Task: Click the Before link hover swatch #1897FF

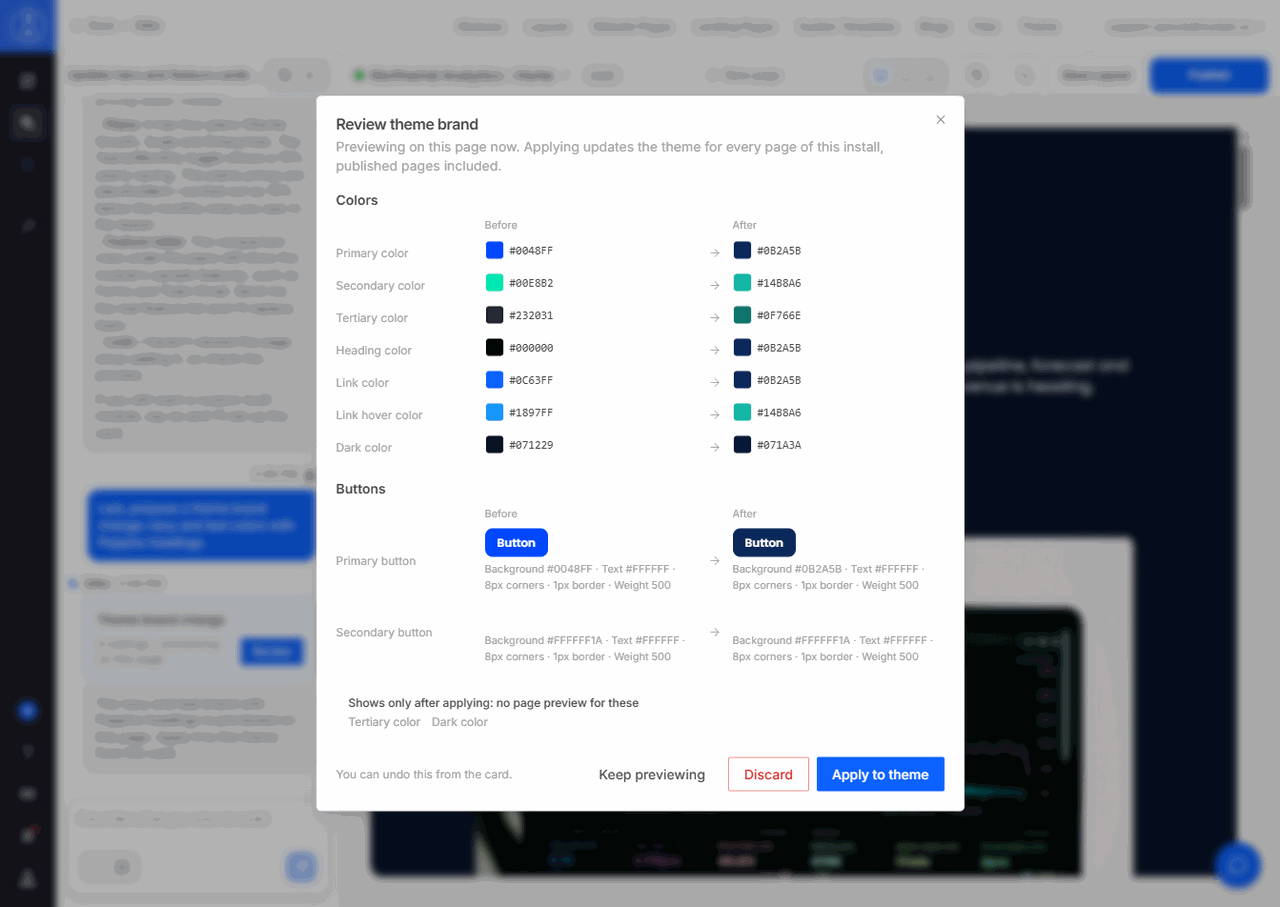Action: click(x=494, y=412)
